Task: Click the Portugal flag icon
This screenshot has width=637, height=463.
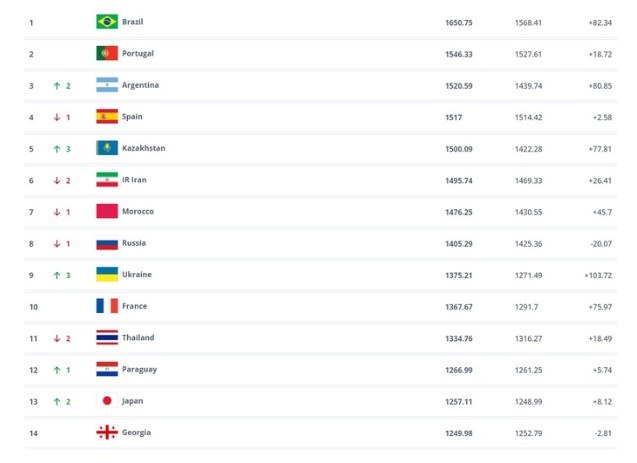Action: pos(107,53)
